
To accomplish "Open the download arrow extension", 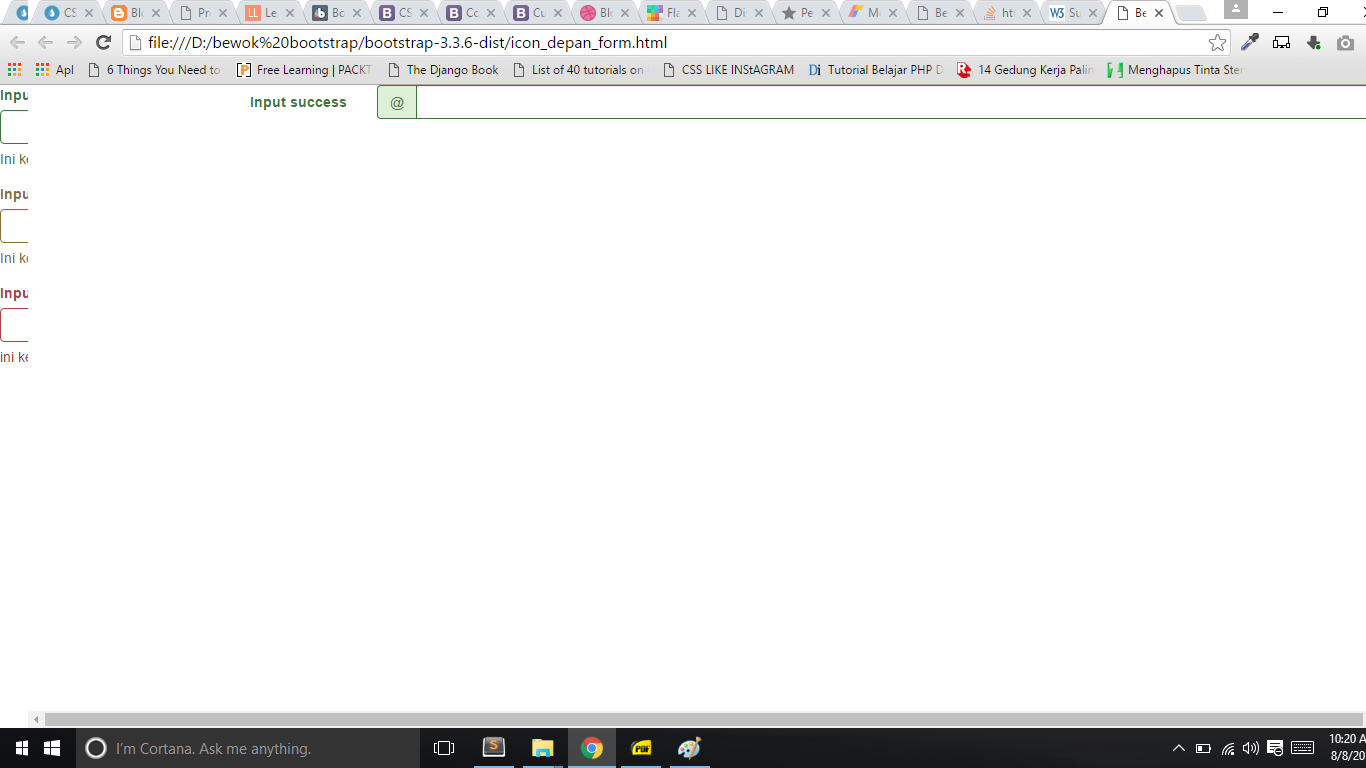I will click(x=1314, y=43).
